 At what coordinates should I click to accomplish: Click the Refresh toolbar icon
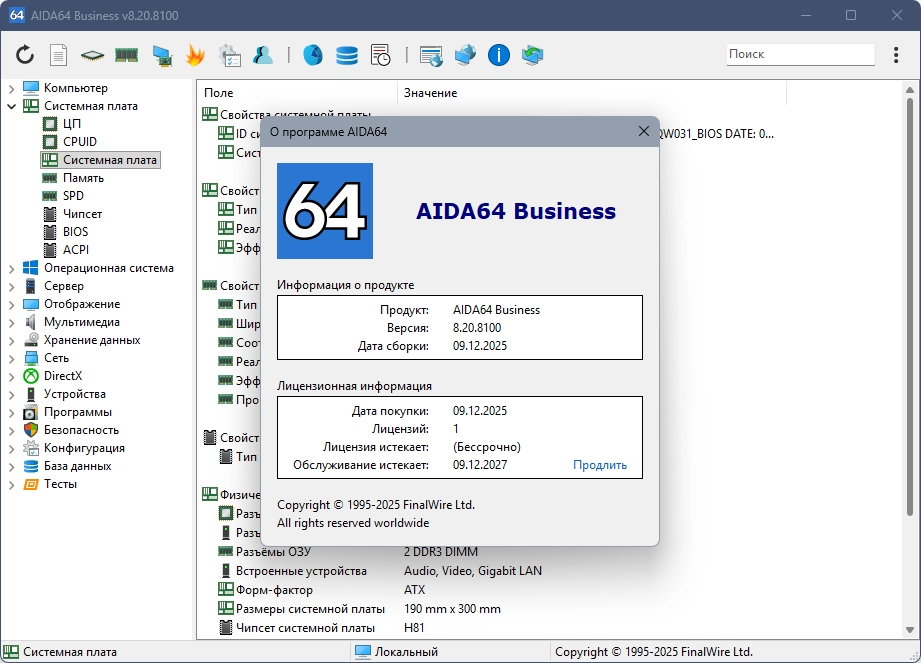[x=25, y=55]
